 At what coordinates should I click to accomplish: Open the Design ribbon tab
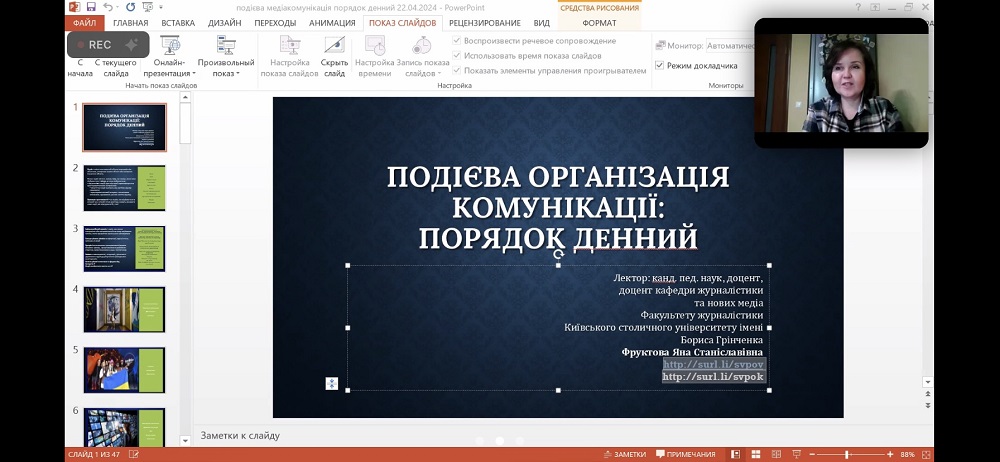click(x=224, y=22)
